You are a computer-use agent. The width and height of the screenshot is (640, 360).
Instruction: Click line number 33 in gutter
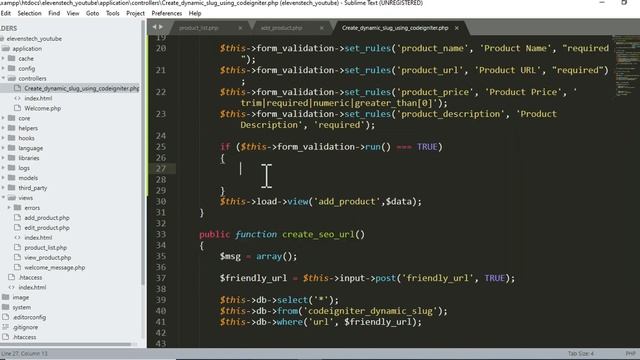(161, 234)
